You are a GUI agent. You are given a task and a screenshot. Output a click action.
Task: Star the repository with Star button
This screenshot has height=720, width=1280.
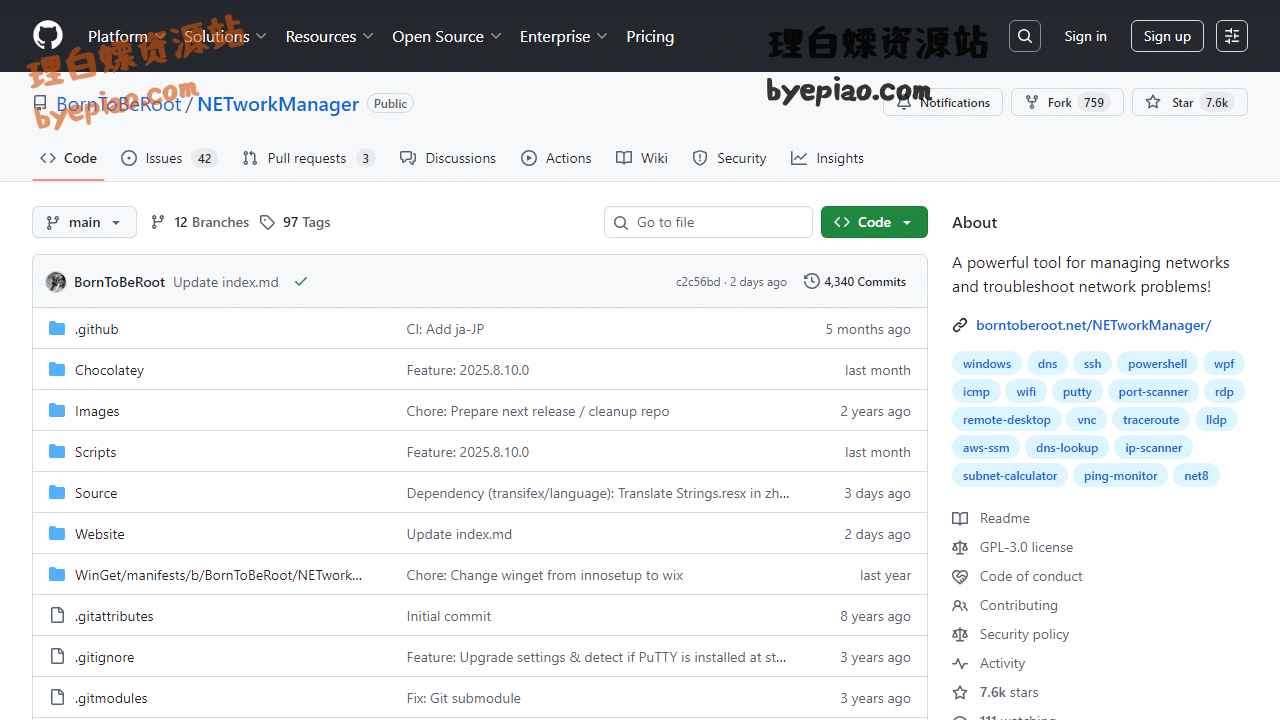[x=1190, y=102]
